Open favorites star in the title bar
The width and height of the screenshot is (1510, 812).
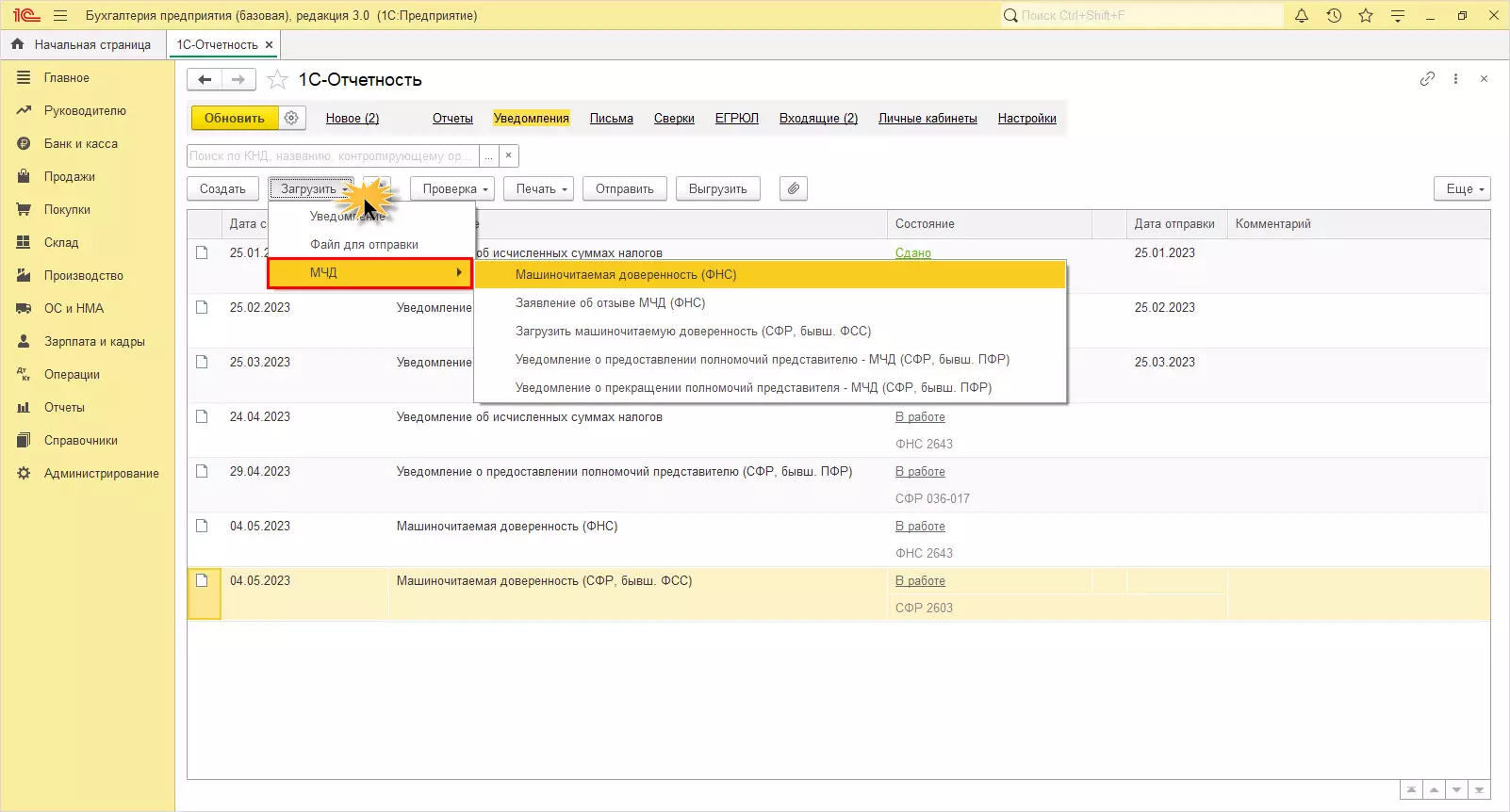[1366, 15]
